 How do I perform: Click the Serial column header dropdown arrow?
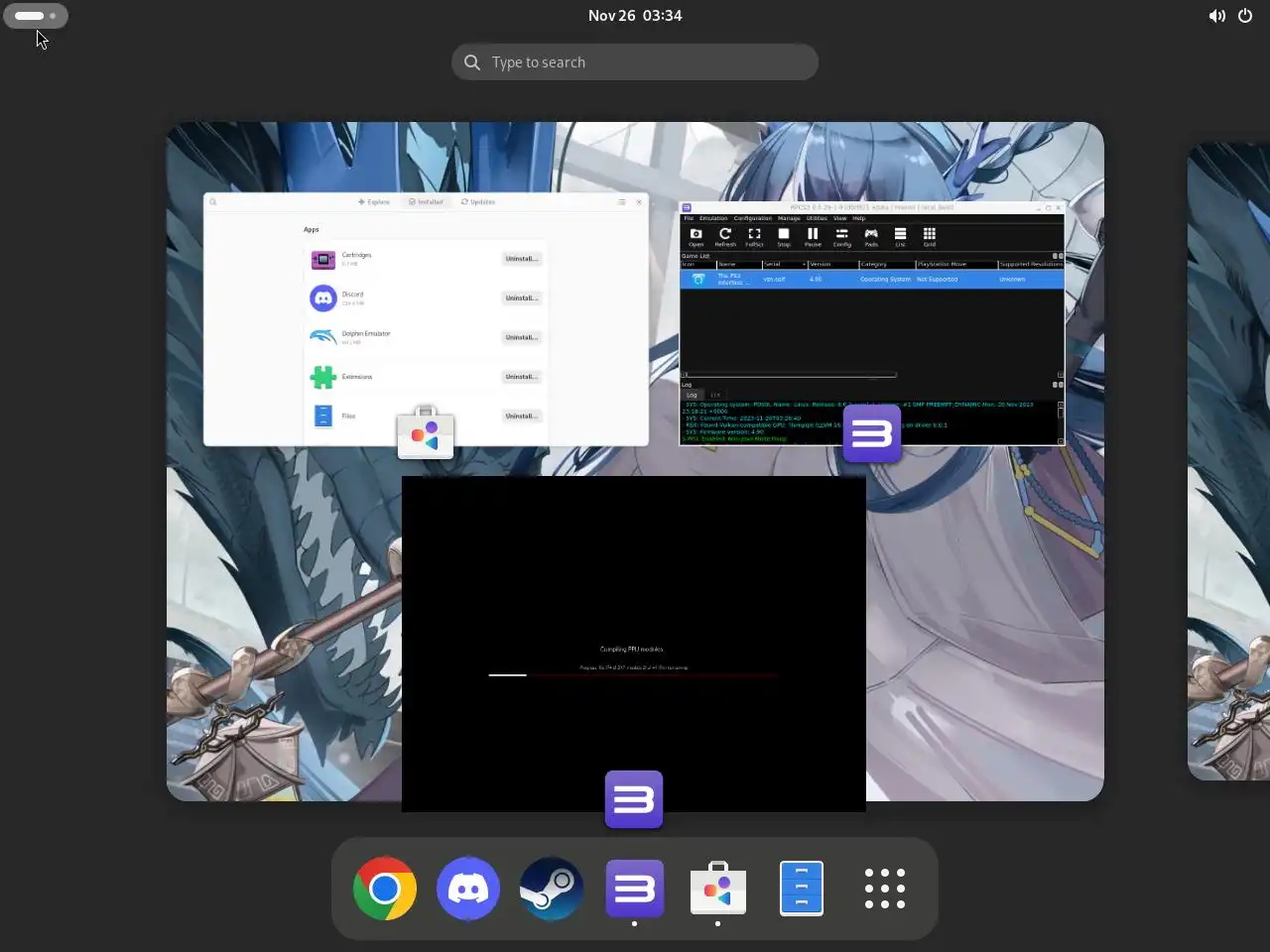pyautogui.click(x=804, y=265)
